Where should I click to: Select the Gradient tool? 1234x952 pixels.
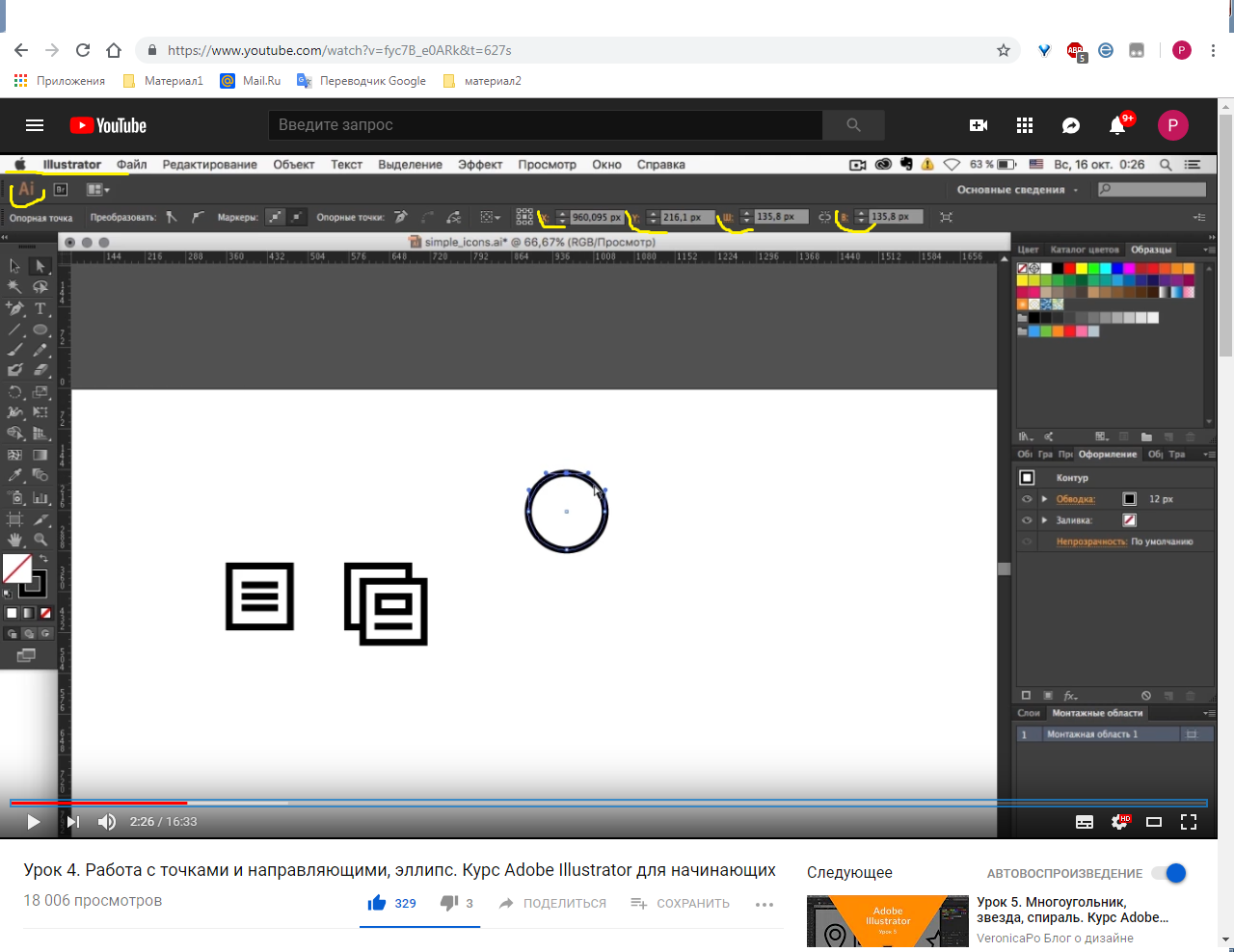pos(40,455)
